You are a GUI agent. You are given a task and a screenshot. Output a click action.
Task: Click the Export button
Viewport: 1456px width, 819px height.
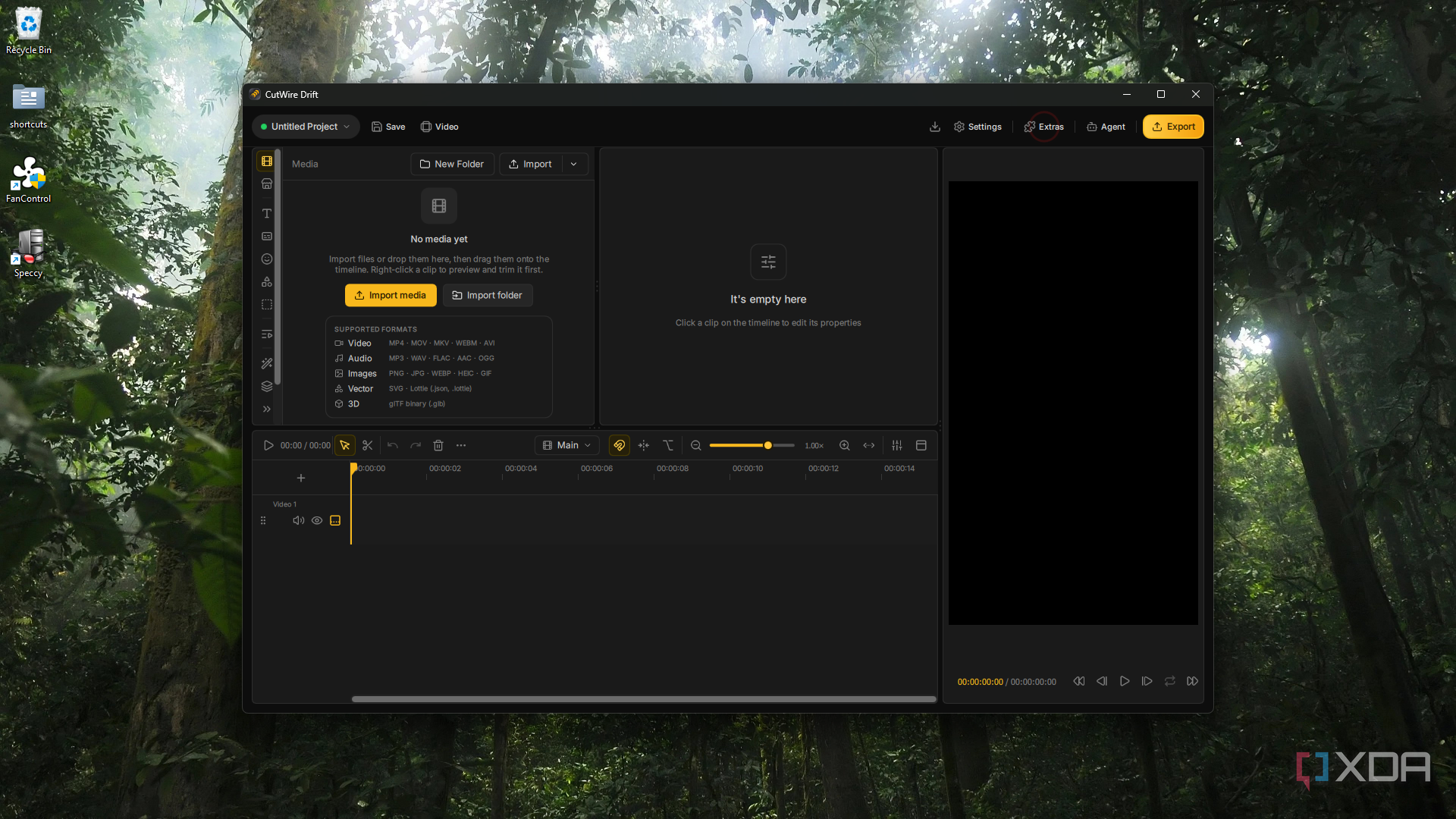tap(1173, 127)
